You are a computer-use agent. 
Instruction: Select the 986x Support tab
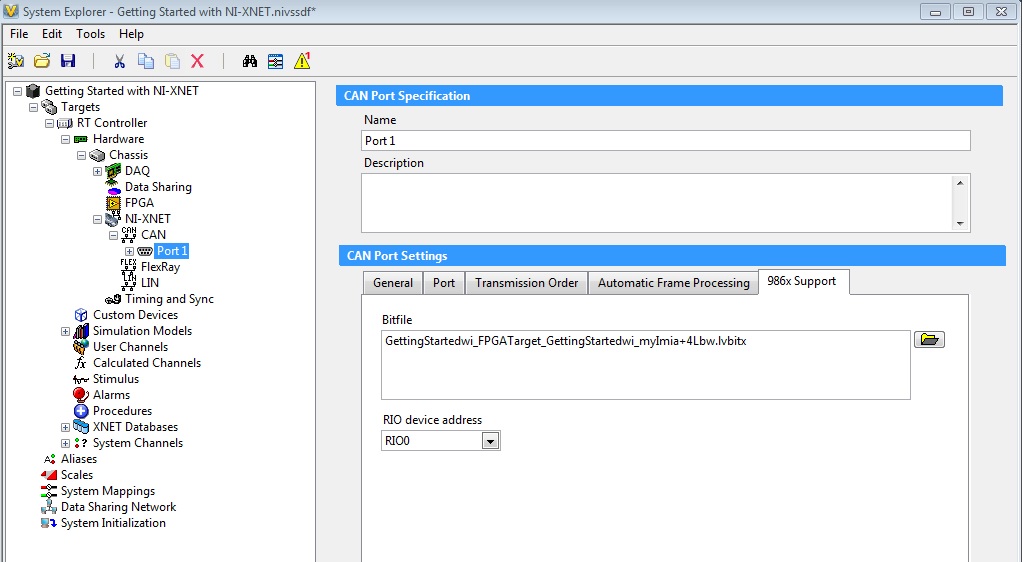point(804,281)
